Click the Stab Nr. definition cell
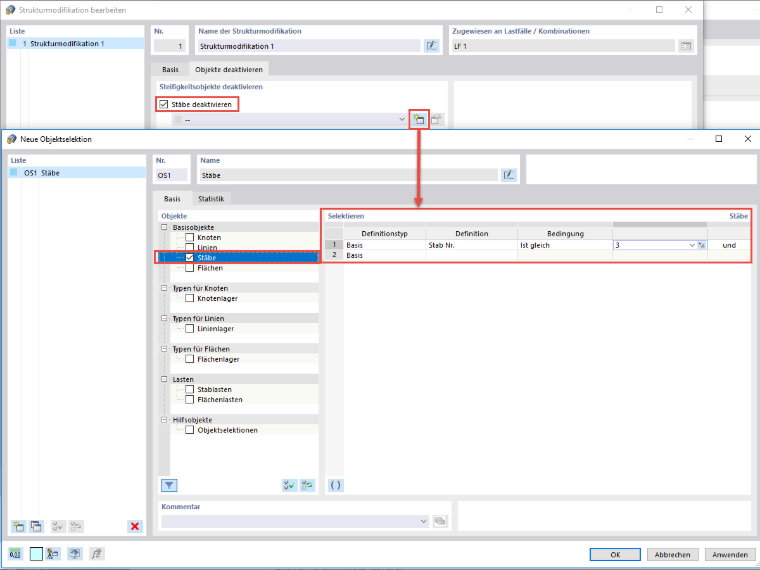This screenshot has height=570, width=760. click(472, 245)
